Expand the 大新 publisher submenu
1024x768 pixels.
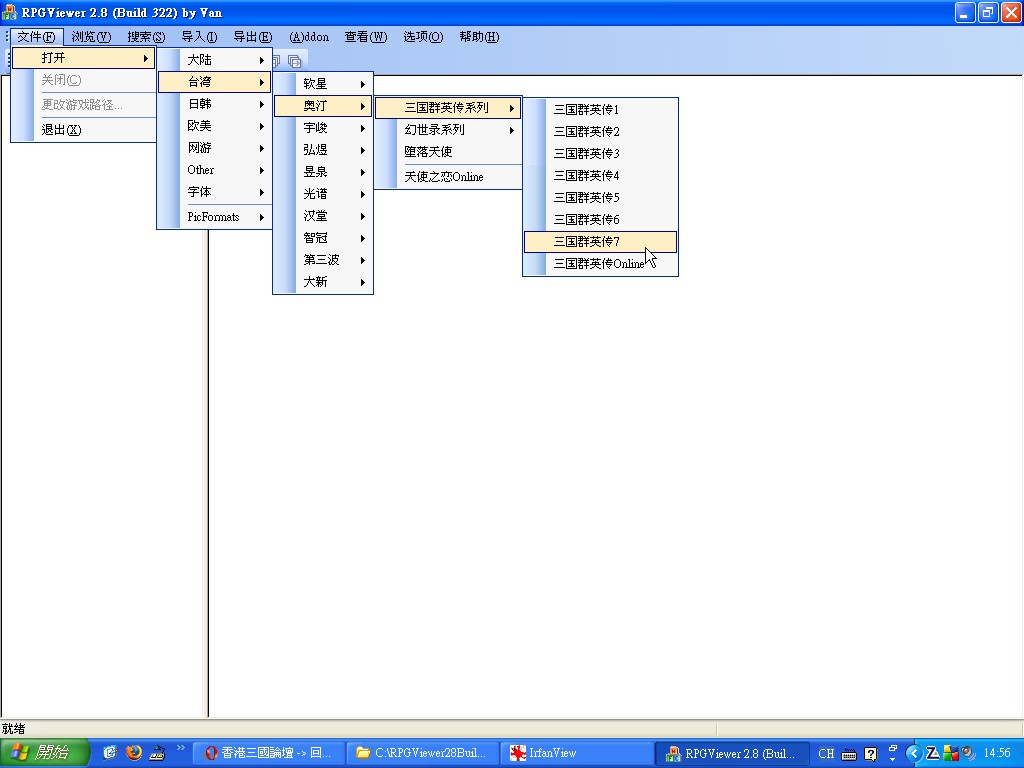323,281
